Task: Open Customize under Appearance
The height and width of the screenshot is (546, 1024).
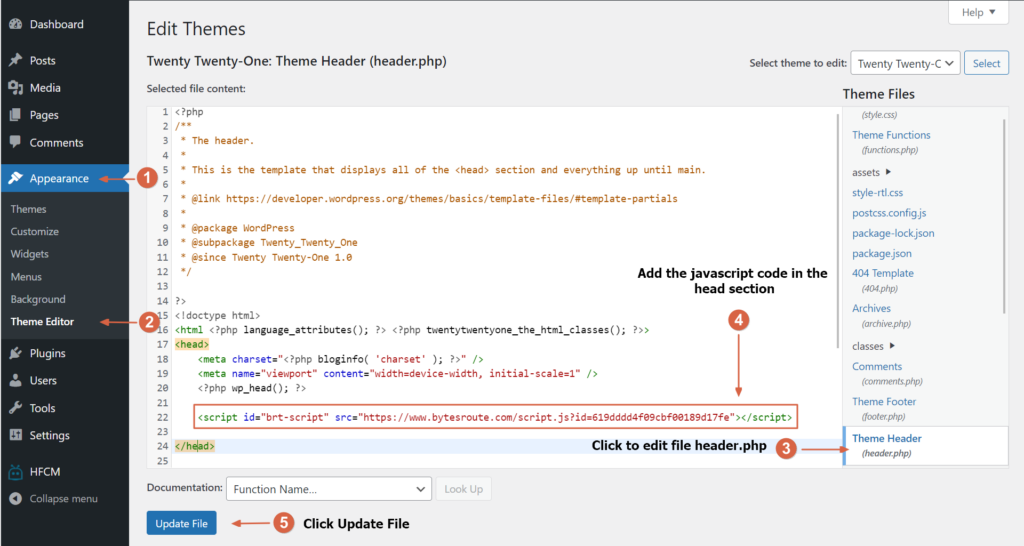Action: 35,231
